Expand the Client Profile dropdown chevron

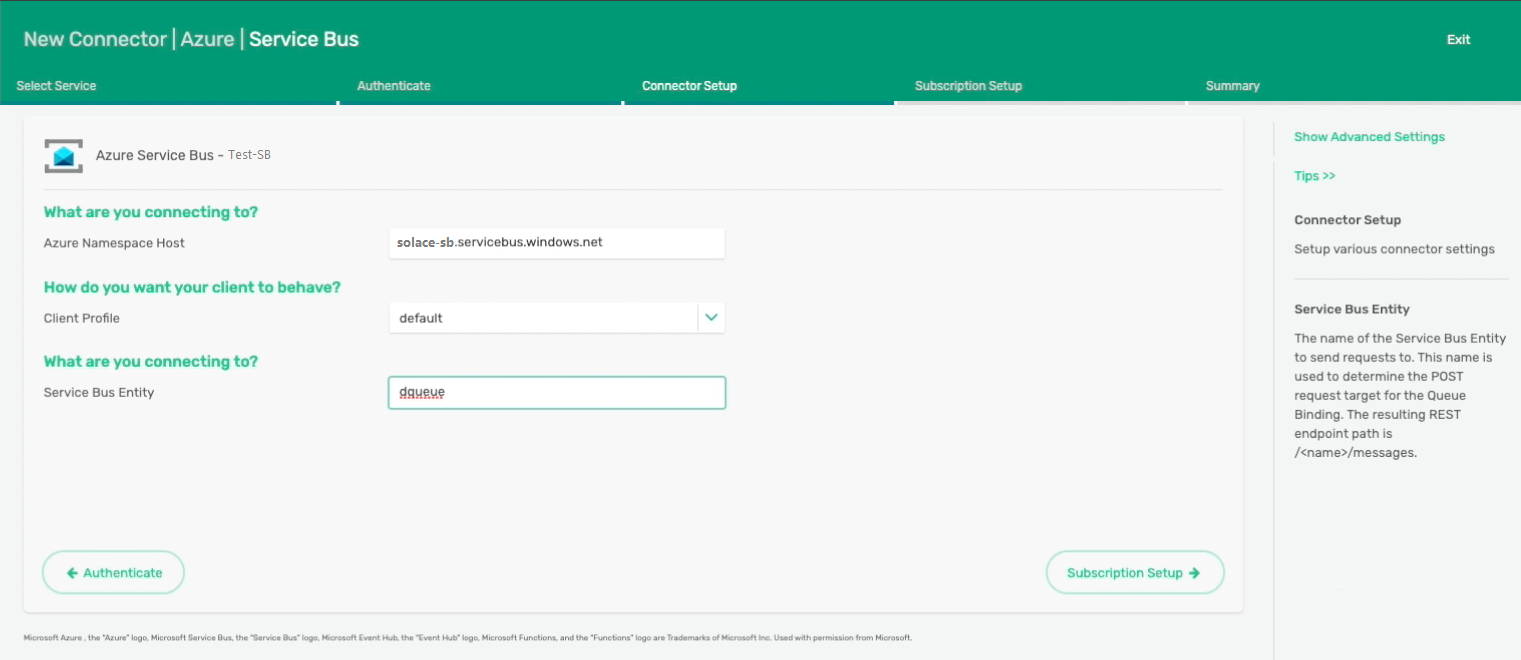coord(711,318)
